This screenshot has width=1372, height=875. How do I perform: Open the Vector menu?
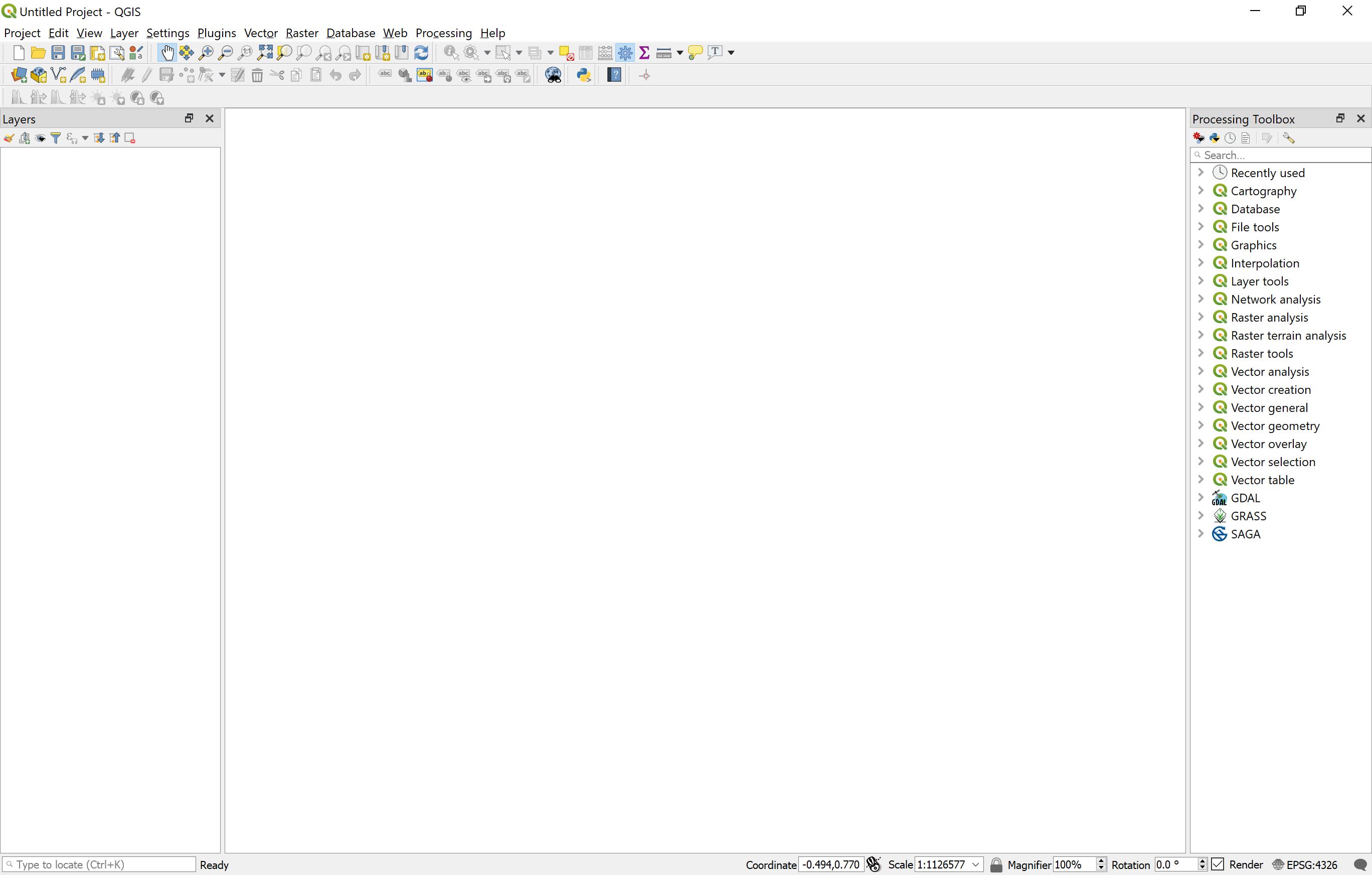tap(260, 33)
